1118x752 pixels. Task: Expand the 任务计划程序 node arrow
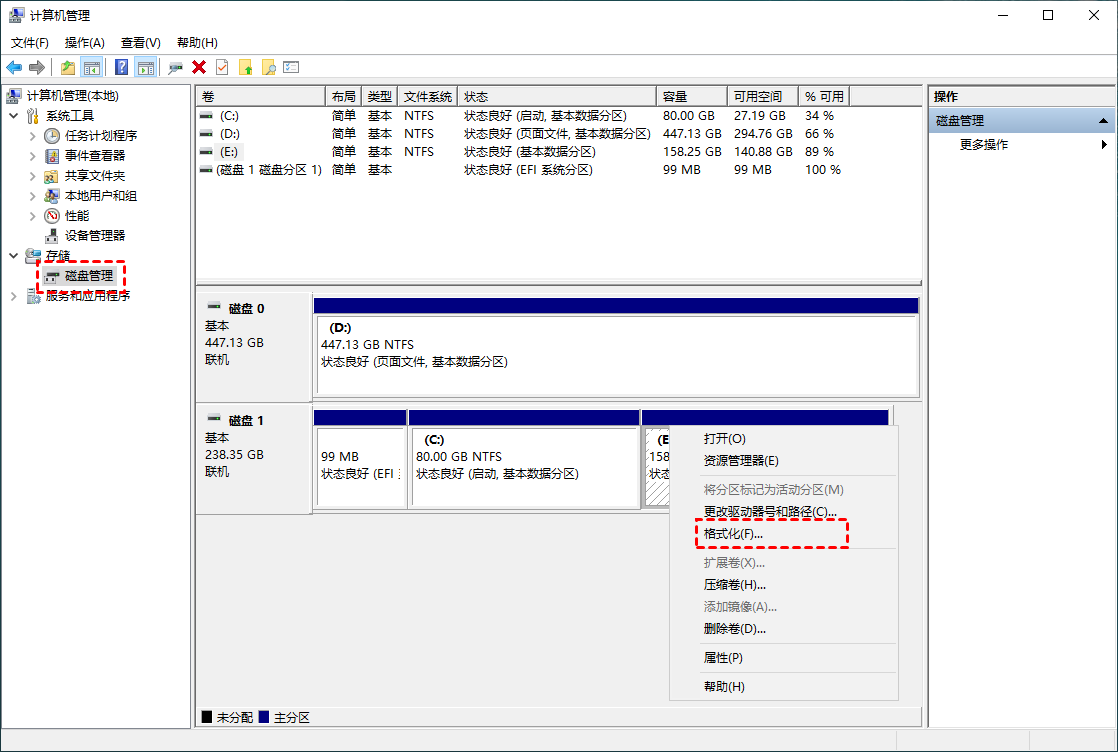tap(32, 135)
